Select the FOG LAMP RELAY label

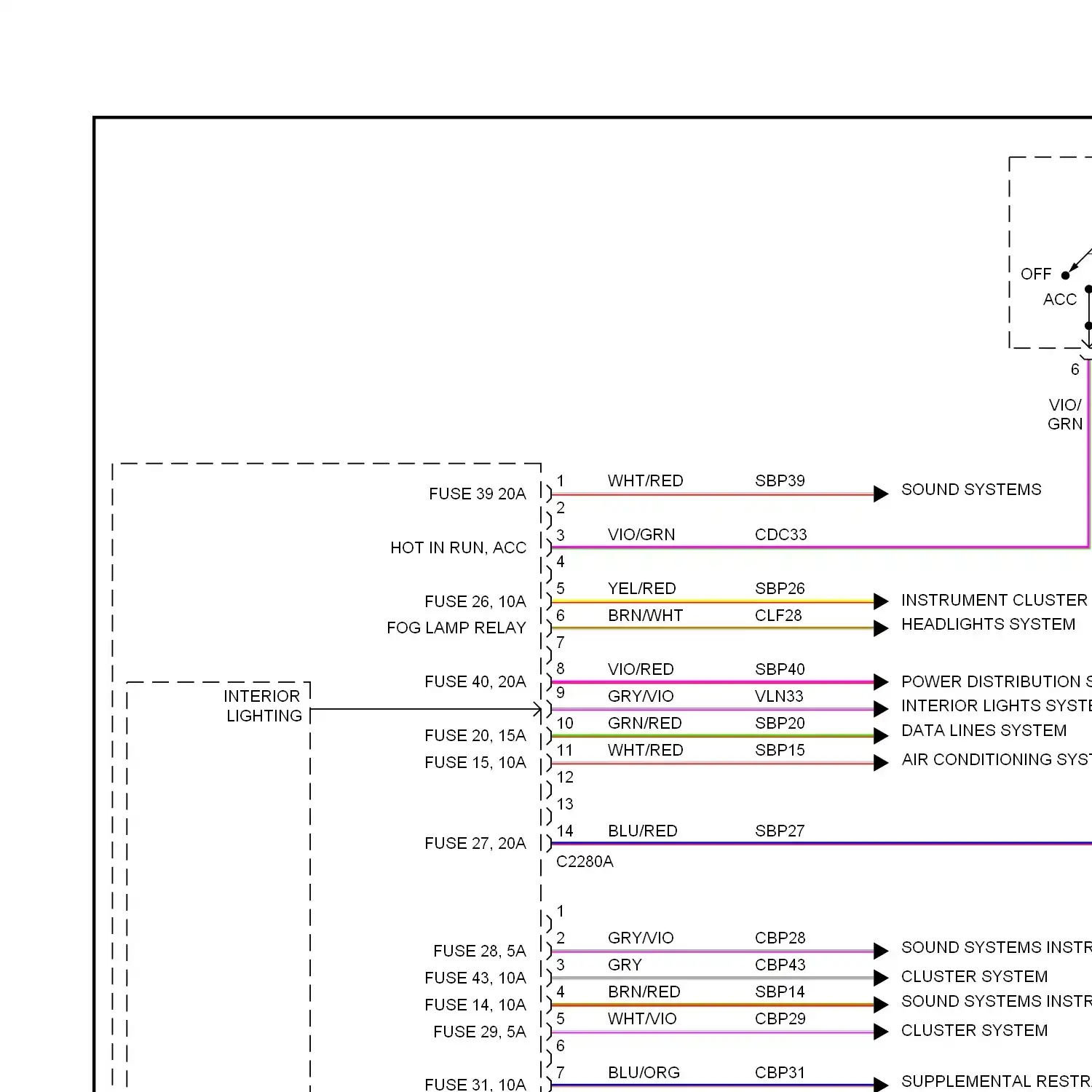[456, 628]
